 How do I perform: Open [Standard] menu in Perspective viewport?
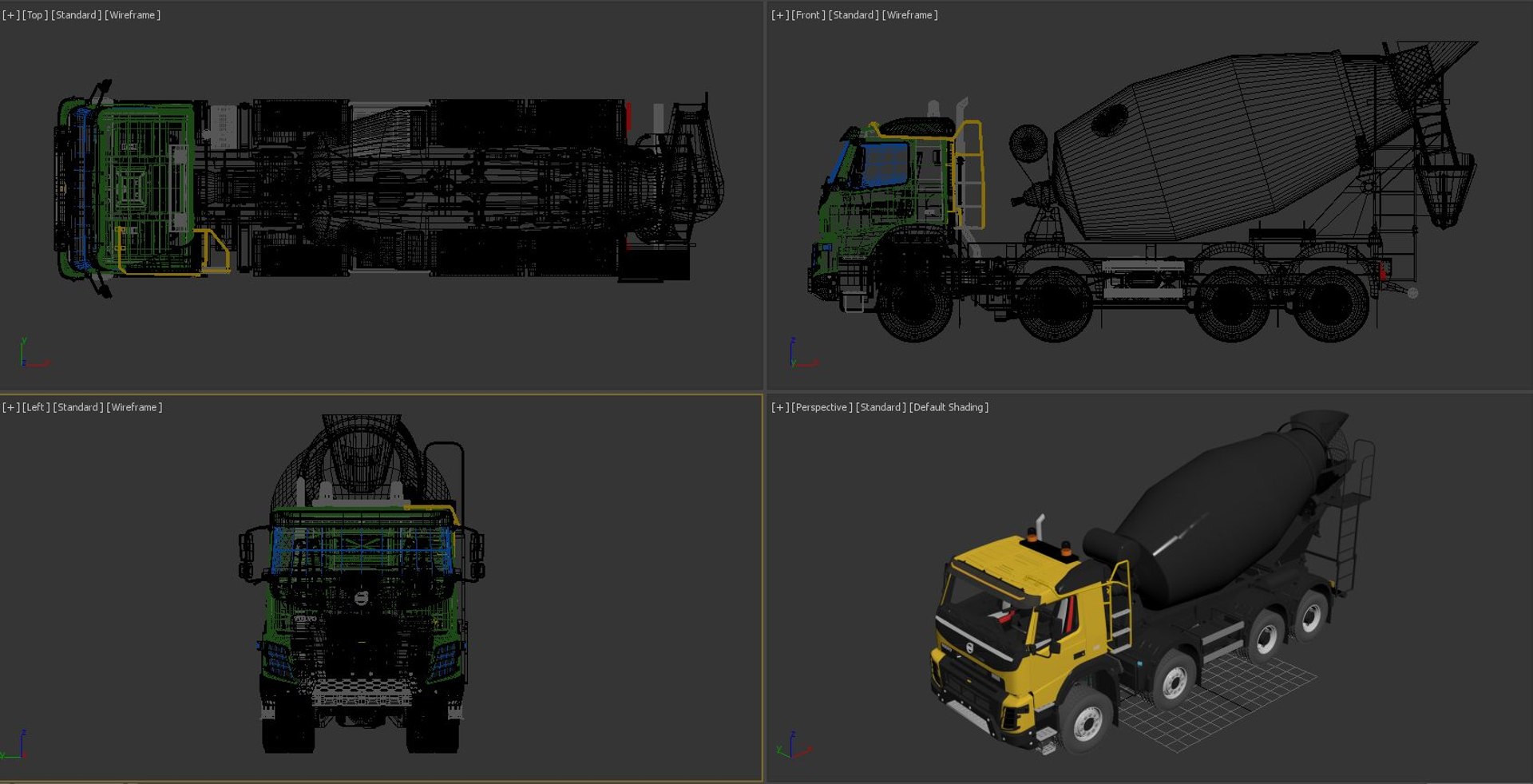coord(881,407)
